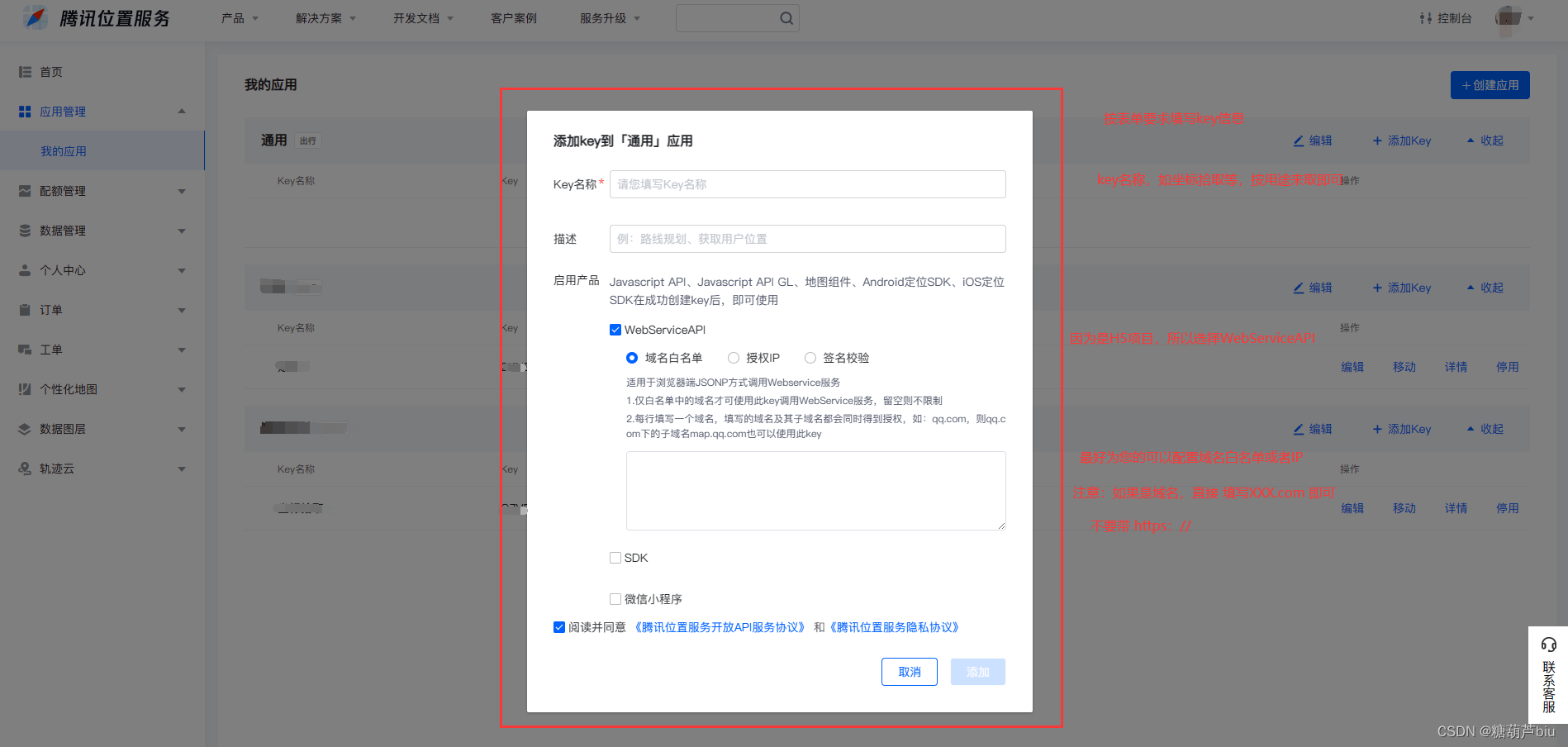Image resolution: width=1568 pixels, height=747 pixels.
Task: Click the 订单 clipboard icon
Action: [x=25, y=310]
